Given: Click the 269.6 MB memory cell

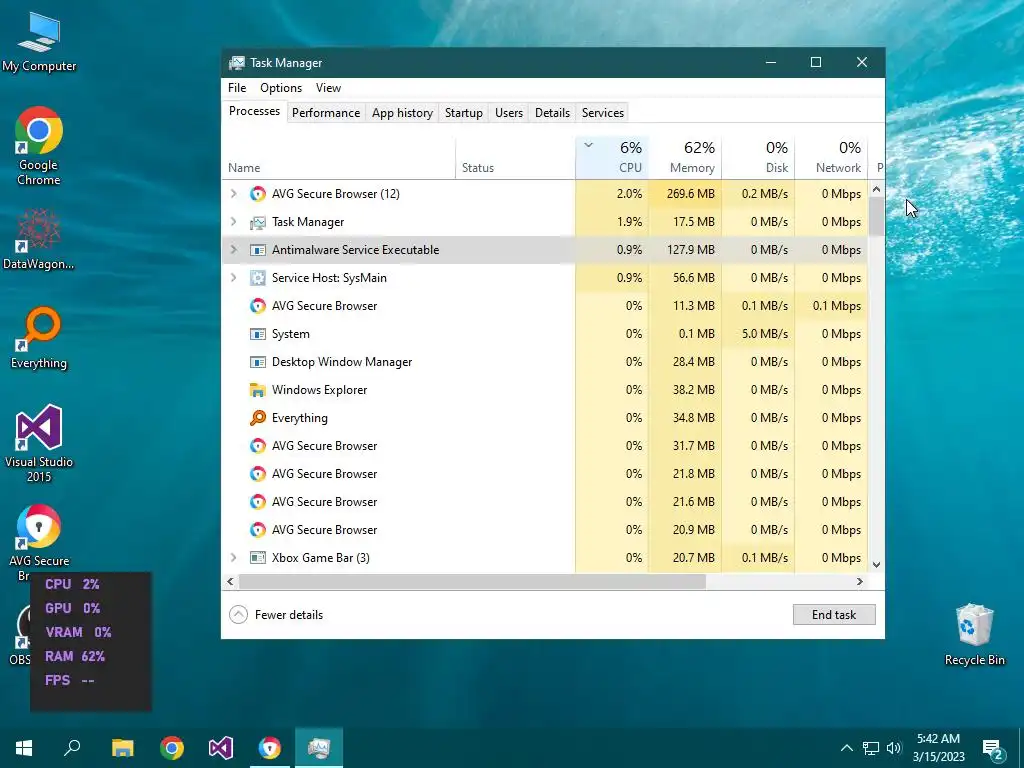Looking at the screenshot, I should [685, 193].
